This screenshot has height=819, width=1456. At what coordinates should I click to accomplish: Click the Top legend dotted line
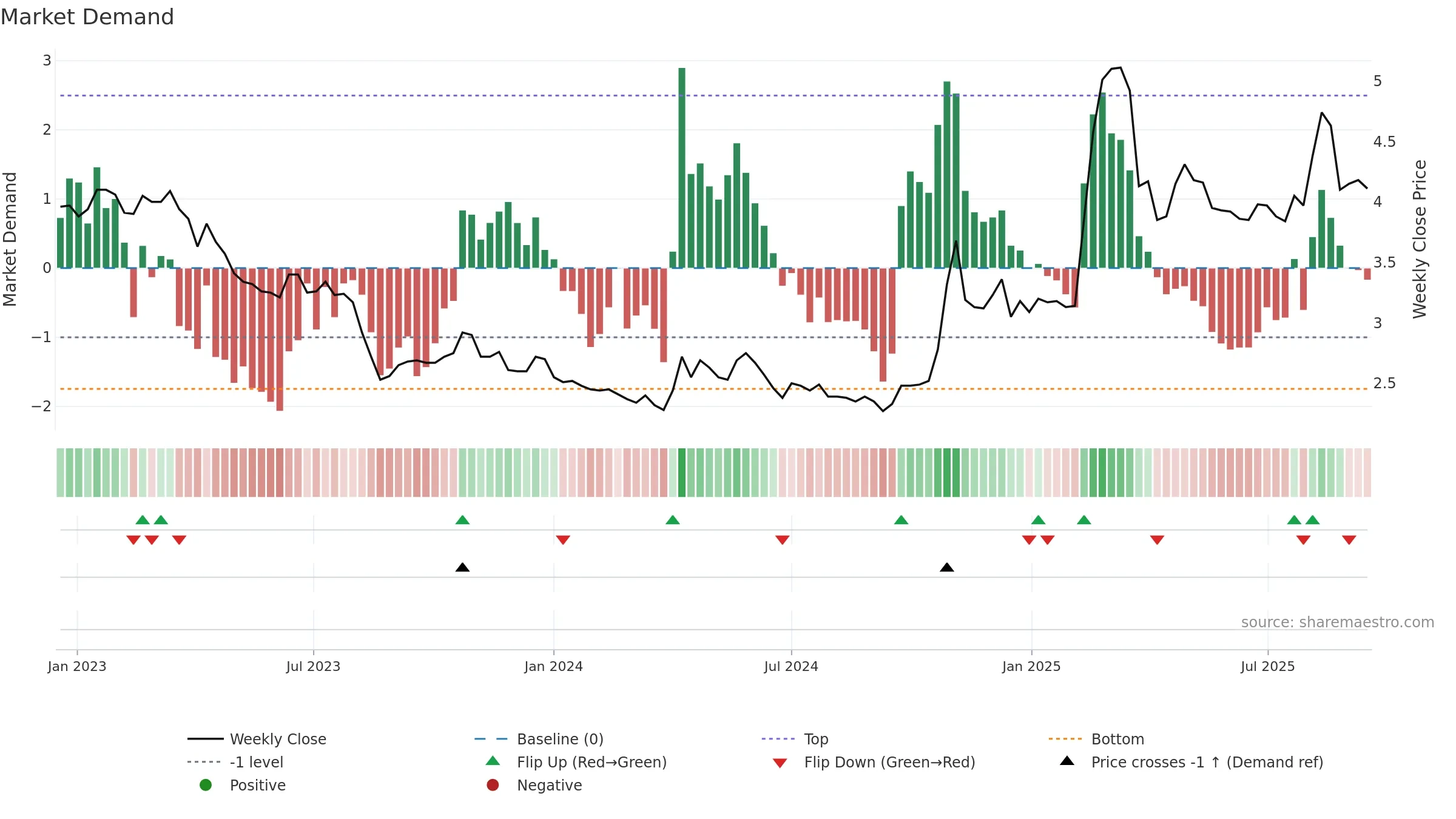click(778, 739)
